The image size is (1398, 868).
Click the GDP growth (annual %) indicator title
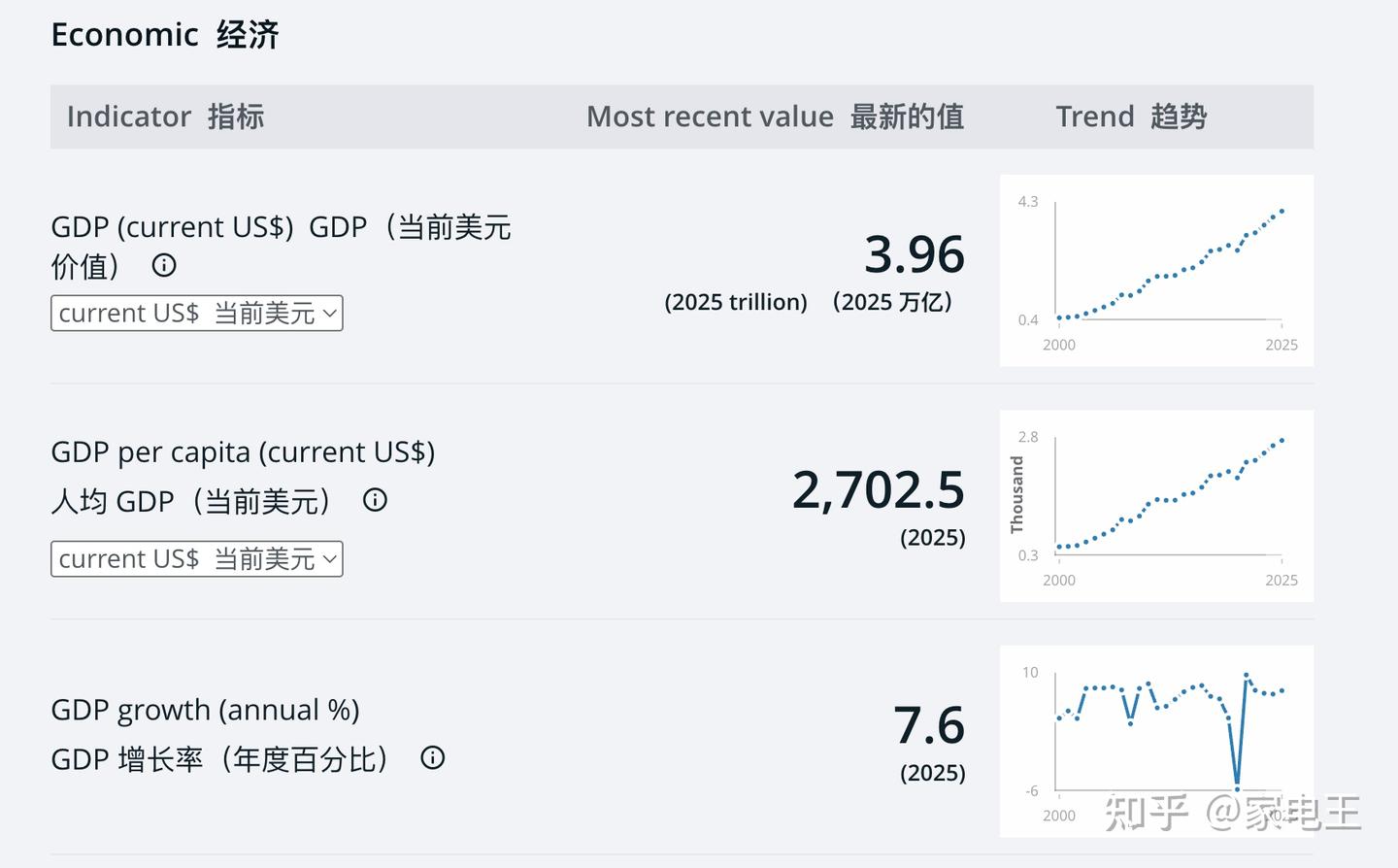[x=219, y=734]
